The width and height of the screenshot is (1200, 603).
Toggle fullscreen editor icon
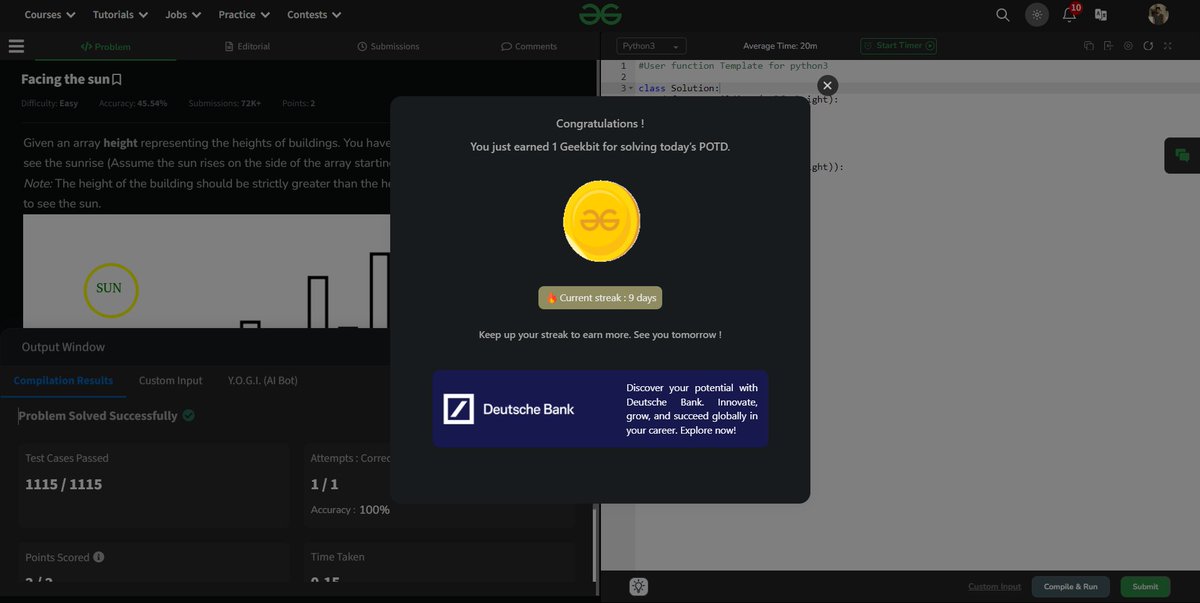point(1168,46)
